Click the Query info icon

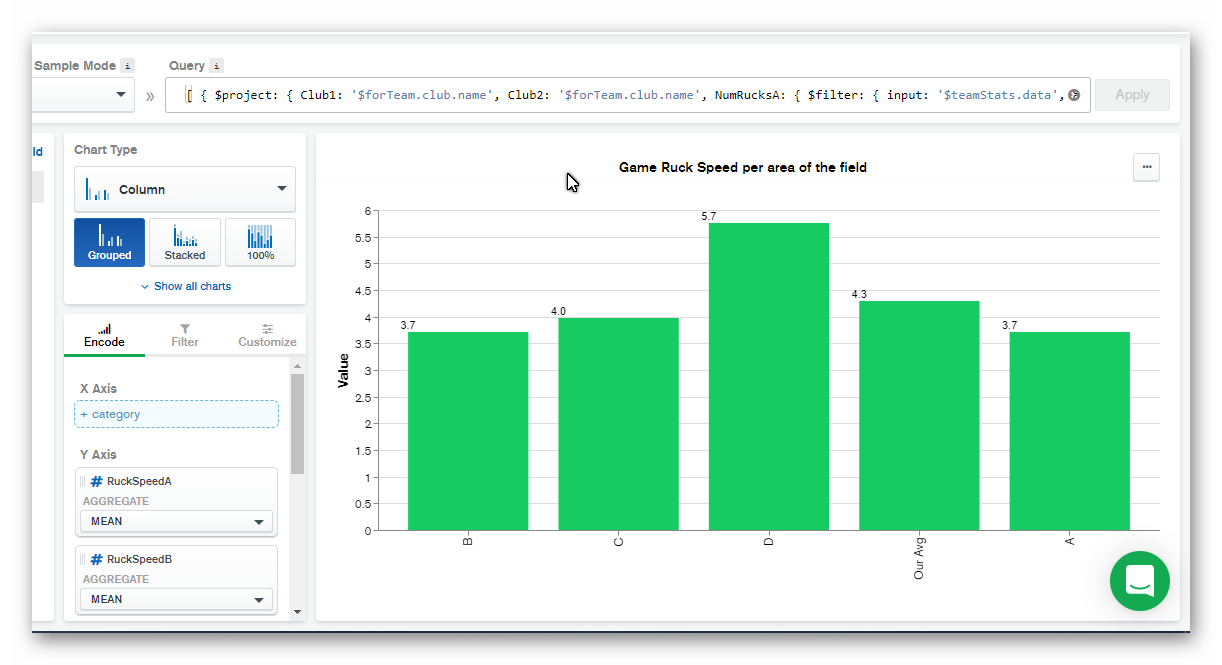(x=216, y=66)
